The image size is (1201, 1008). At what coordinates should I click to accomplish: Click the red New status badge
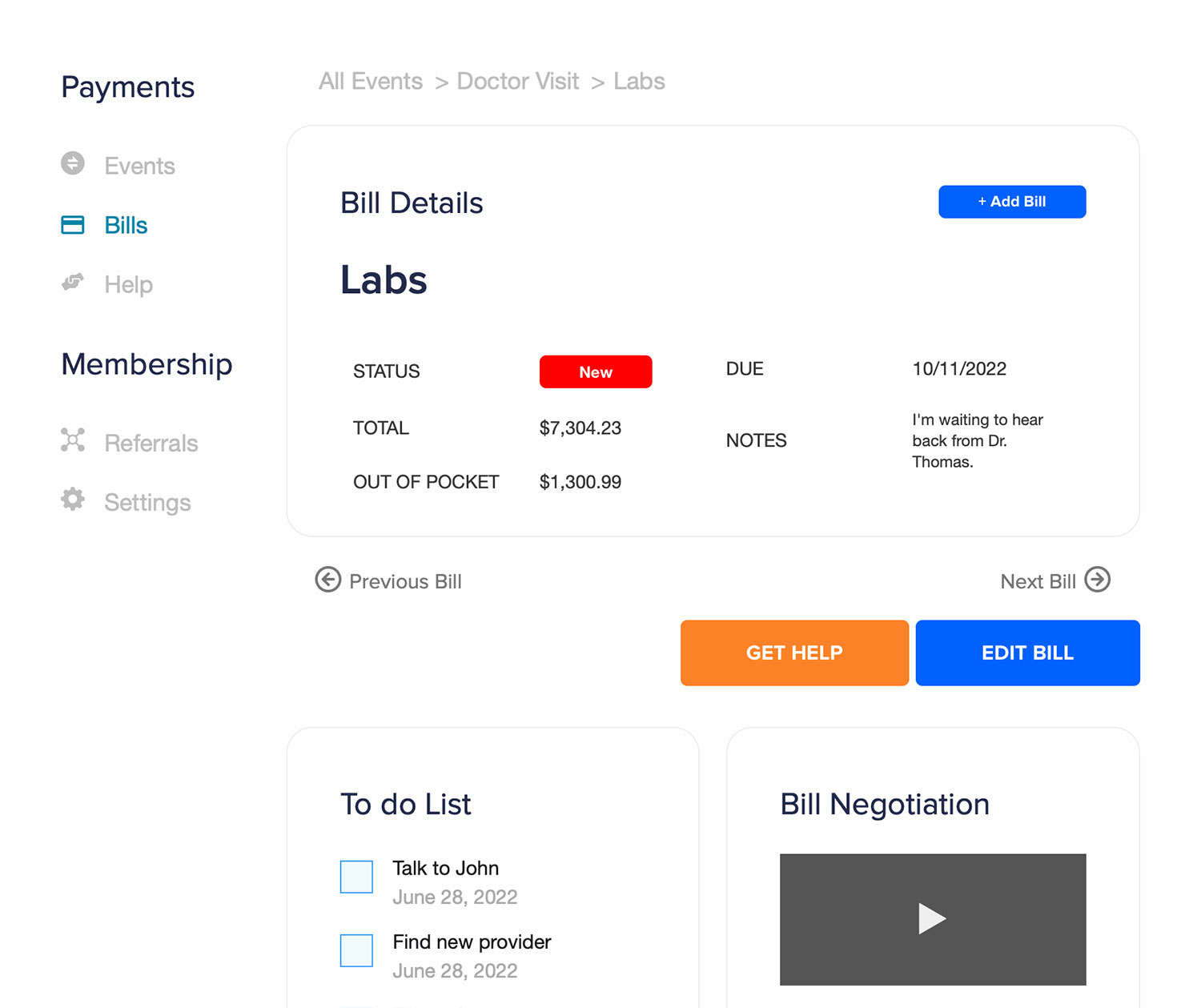coord(596,372)
